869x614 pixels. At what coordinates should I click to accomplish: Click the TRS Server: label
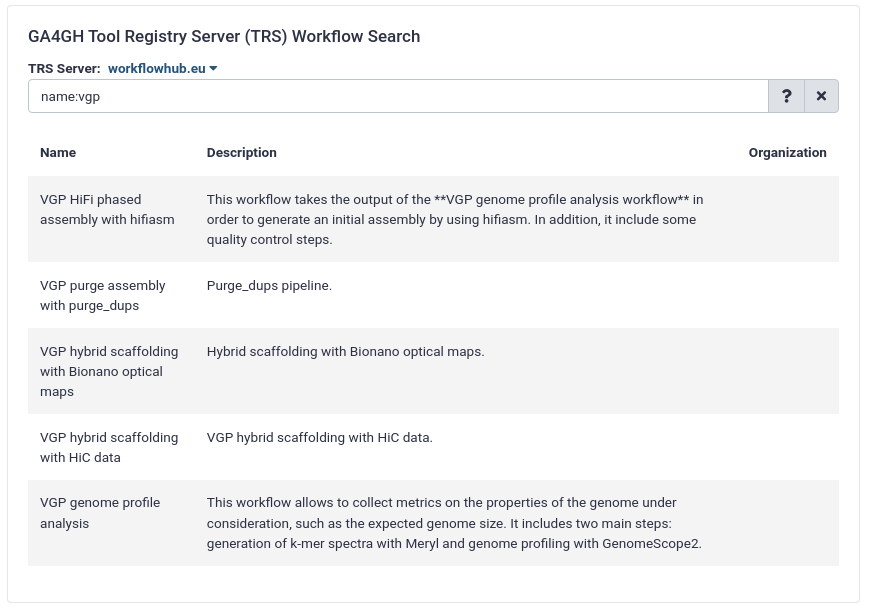point(64,69)
